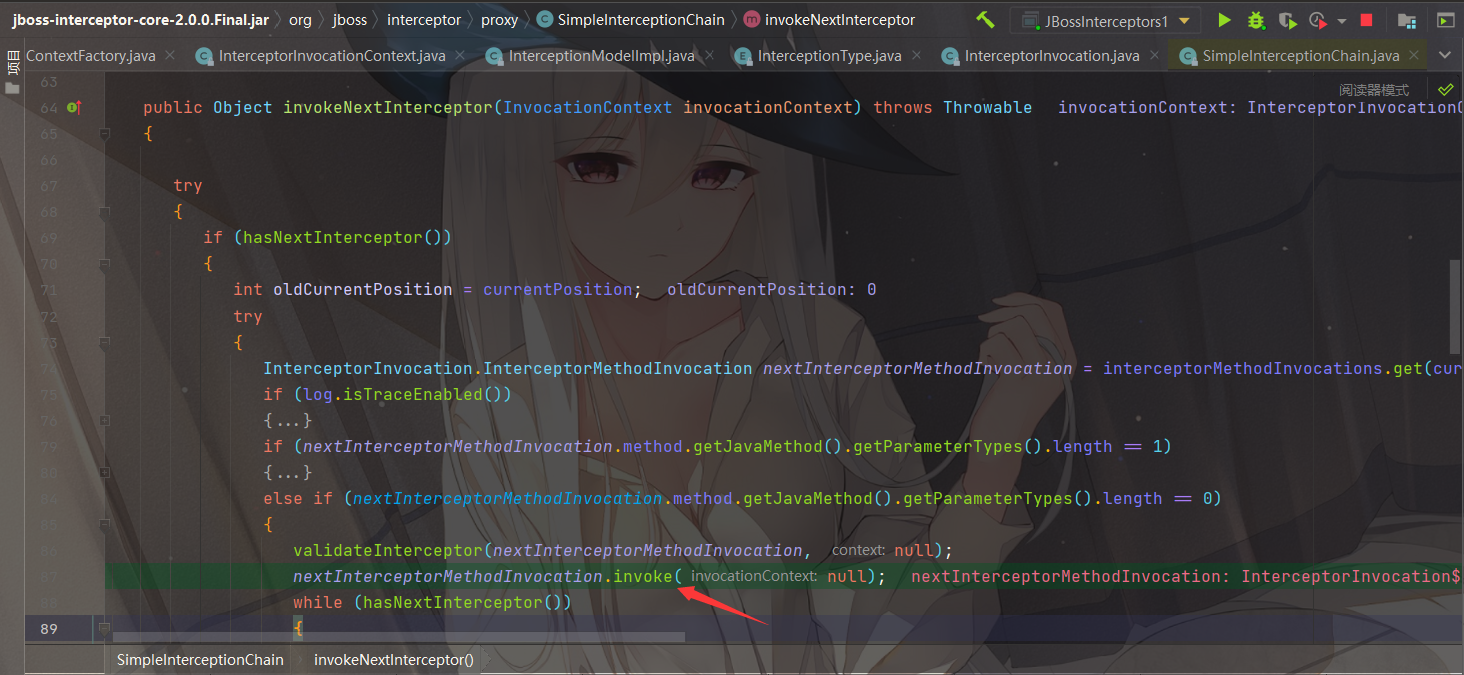Screen dimensions: 1464x675
Task: Switch to the InterceptorInvocationContext.java tab
Action: coord(332,56)
